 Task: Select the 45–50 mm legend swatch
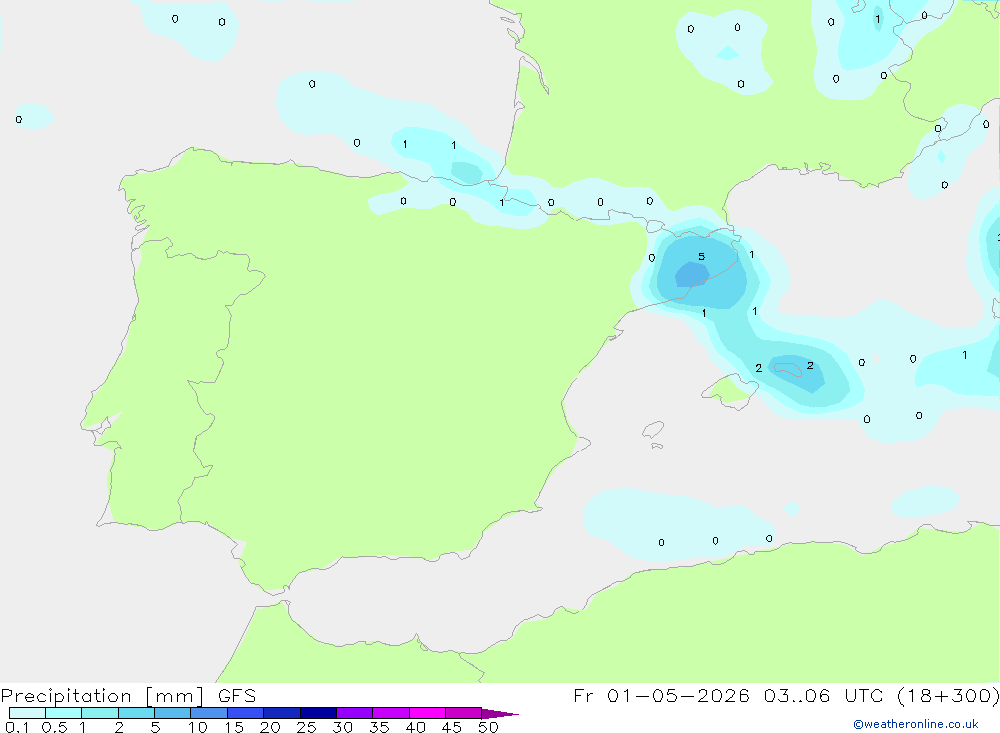point(464,713)
